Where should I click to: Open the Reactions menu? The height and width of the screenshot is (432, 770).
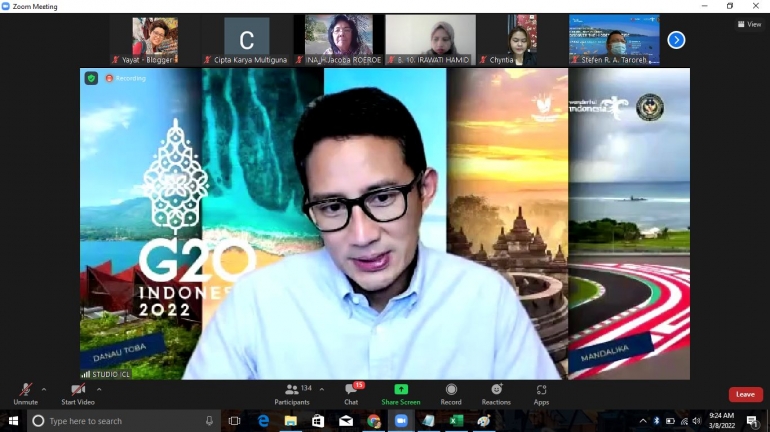coord(496,393)
